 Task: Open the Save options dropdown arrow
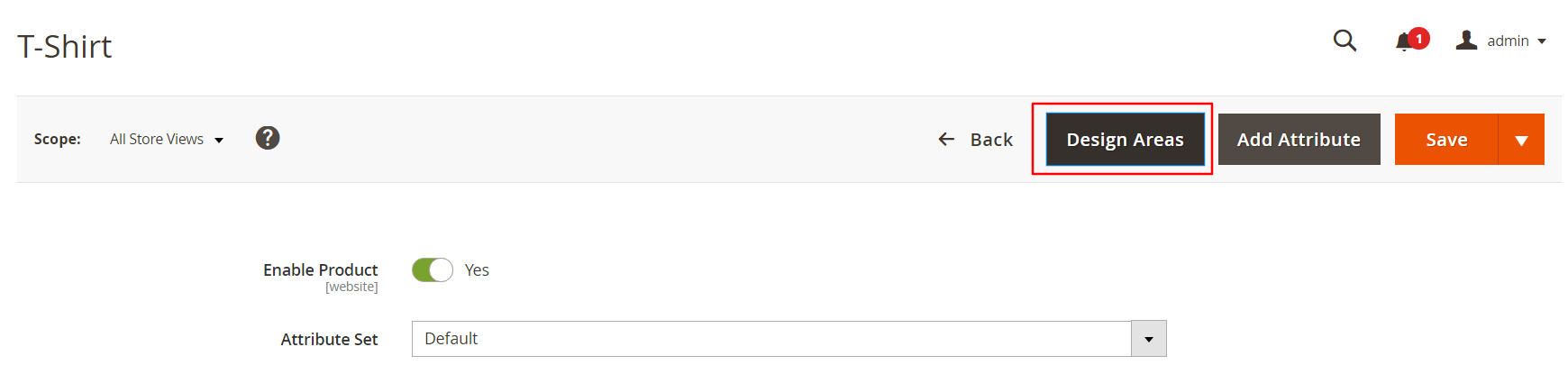[x=1521, y=140]
